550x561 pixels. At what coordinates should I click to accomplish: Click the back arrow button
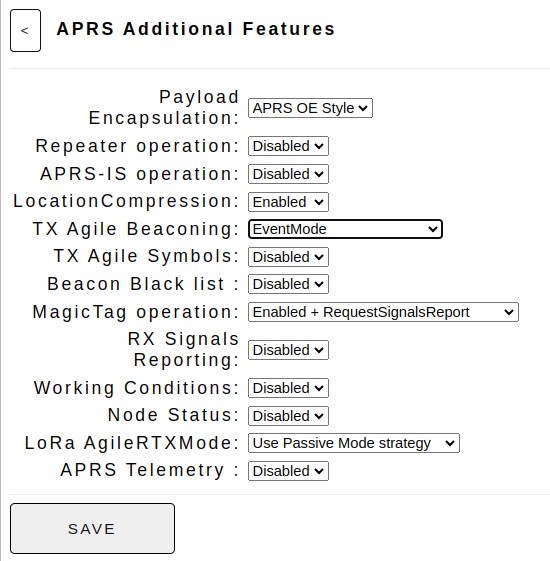pos(25,31)
